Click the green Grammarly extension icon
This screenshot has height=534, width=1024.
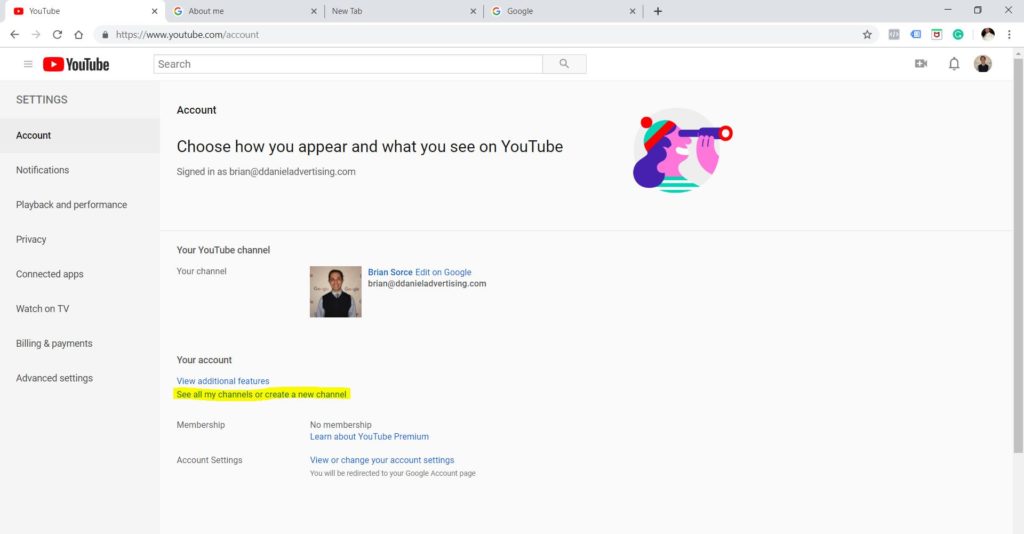pos(958,35)
